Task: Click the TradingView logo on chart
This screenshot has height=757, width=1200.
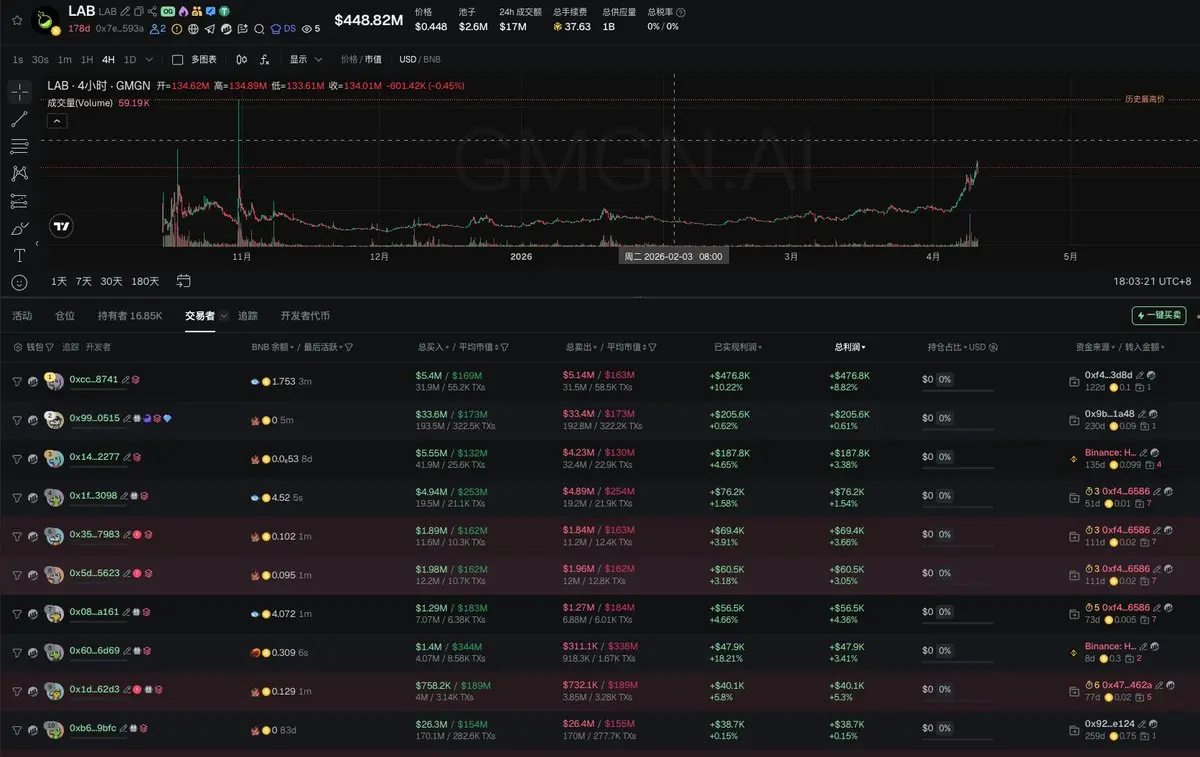Action: coord(62,226)
